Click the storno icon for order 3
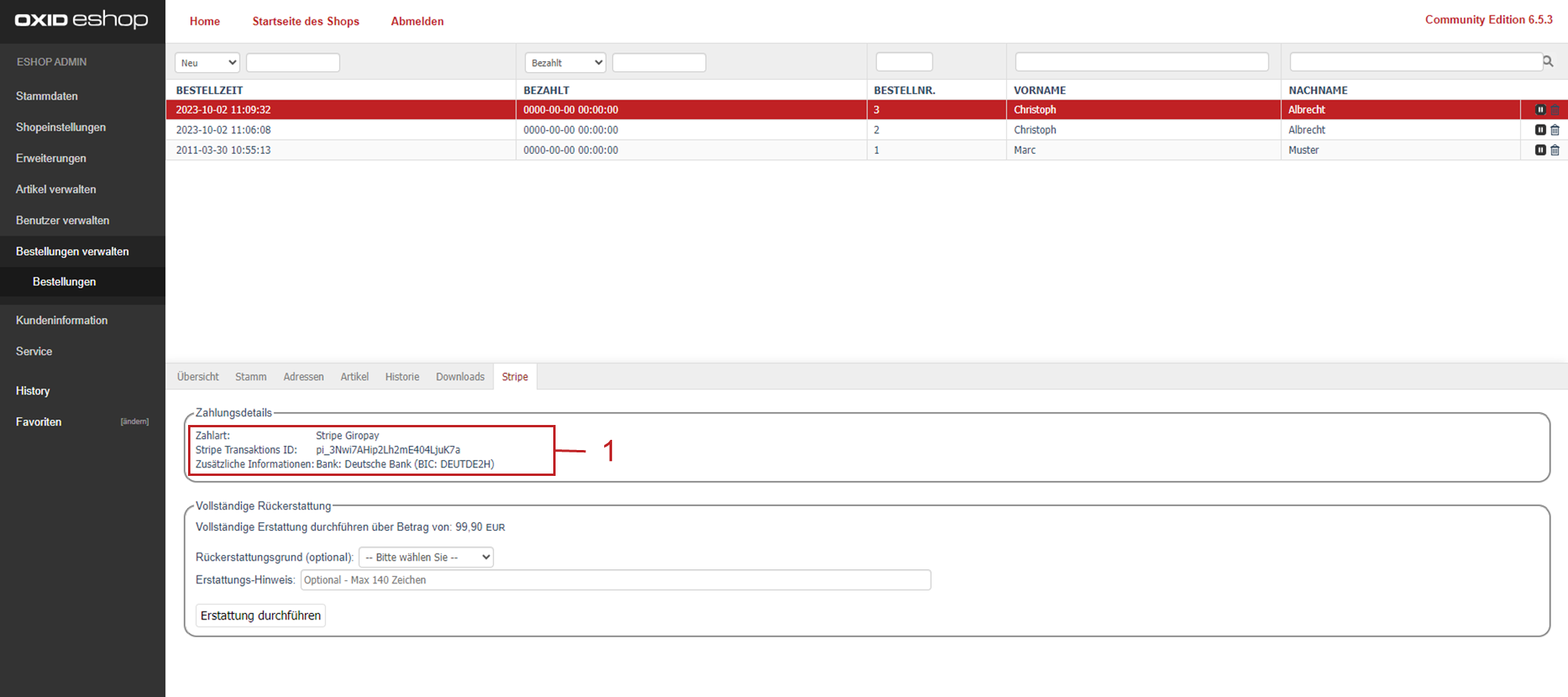 click(1540, 110)
